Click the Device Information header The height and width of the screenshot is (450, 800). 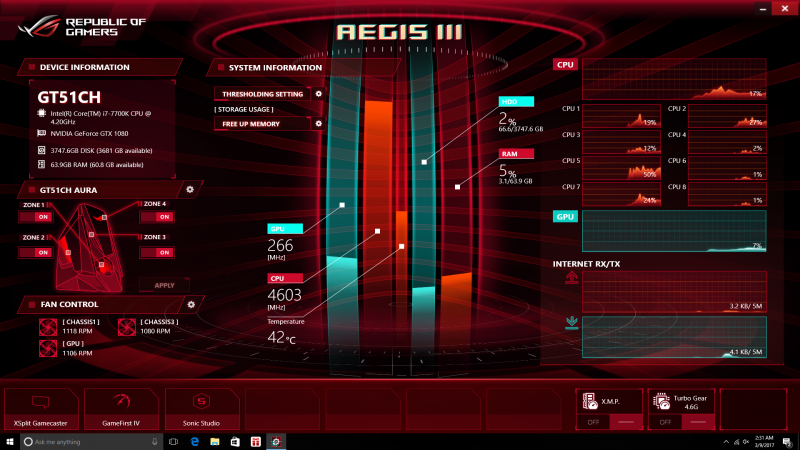(x=99, y=67)
